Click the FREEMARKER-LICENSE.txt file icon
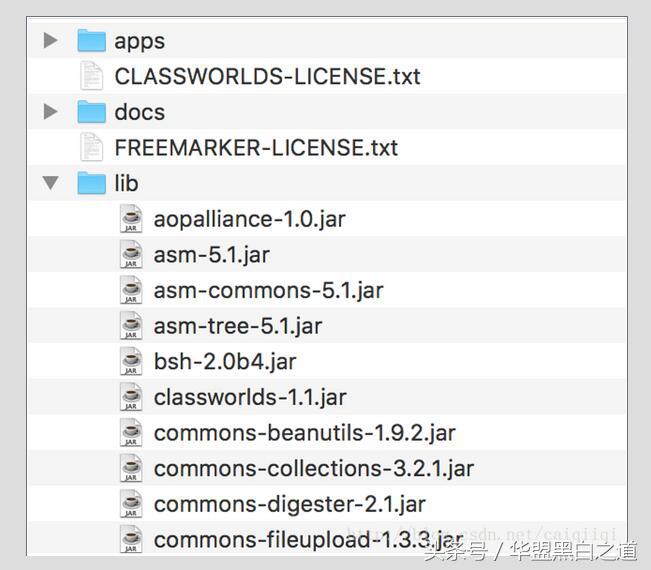Viewport: 651px width, 570px height. pyautogui.click(x=91, y=147)
